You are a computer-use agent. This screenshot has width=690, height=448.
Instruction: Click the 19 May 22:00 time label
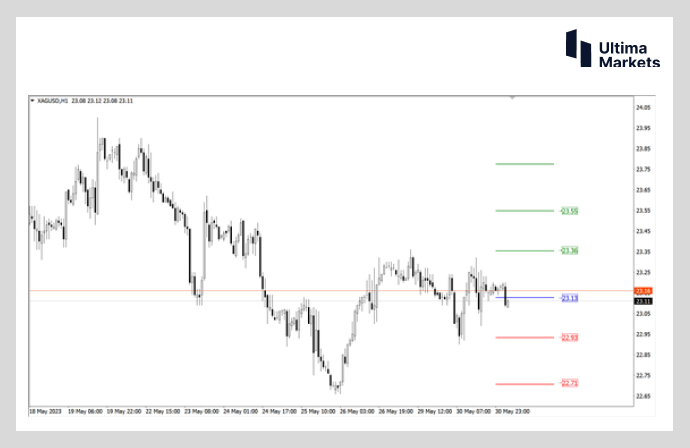pos(124,411)
